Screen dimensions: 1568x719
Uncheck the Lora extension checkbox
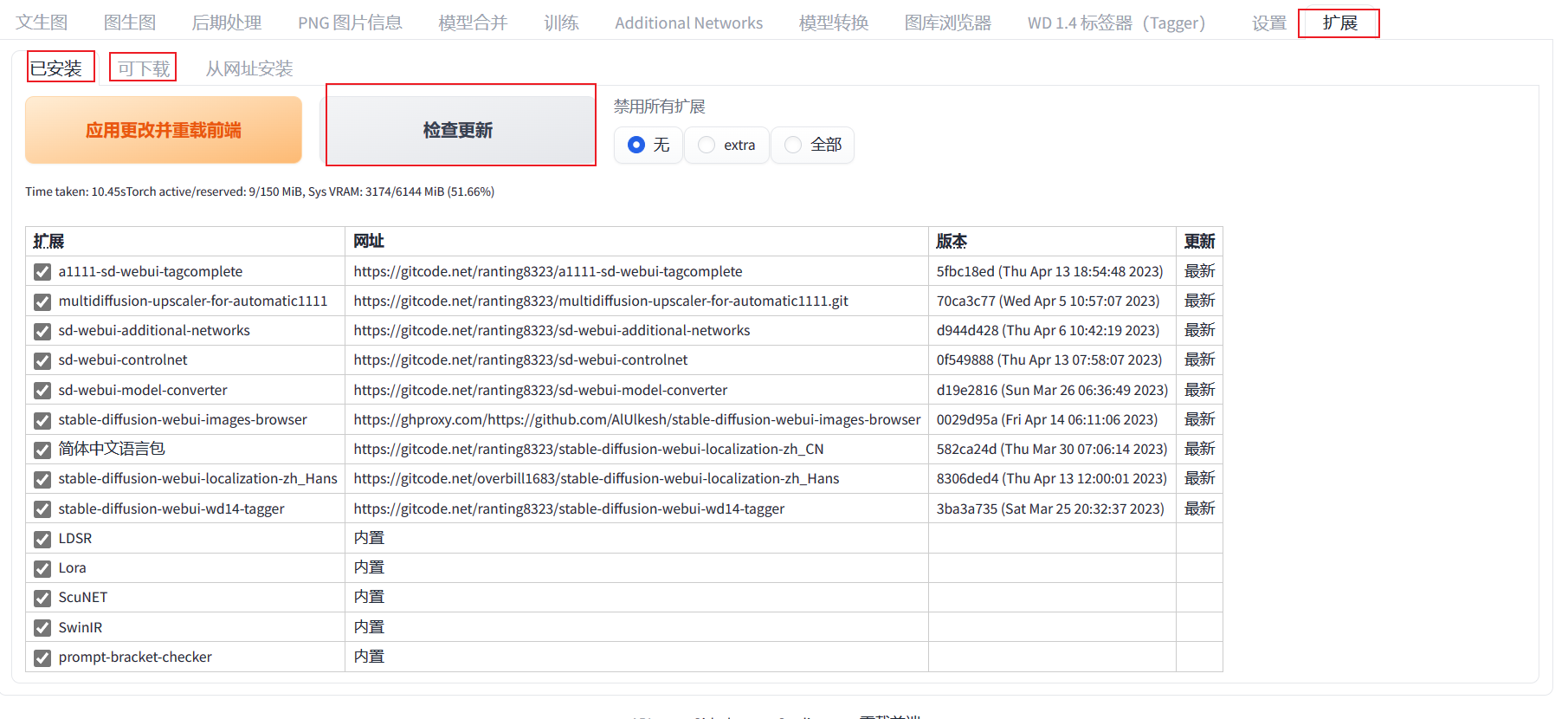42,568
